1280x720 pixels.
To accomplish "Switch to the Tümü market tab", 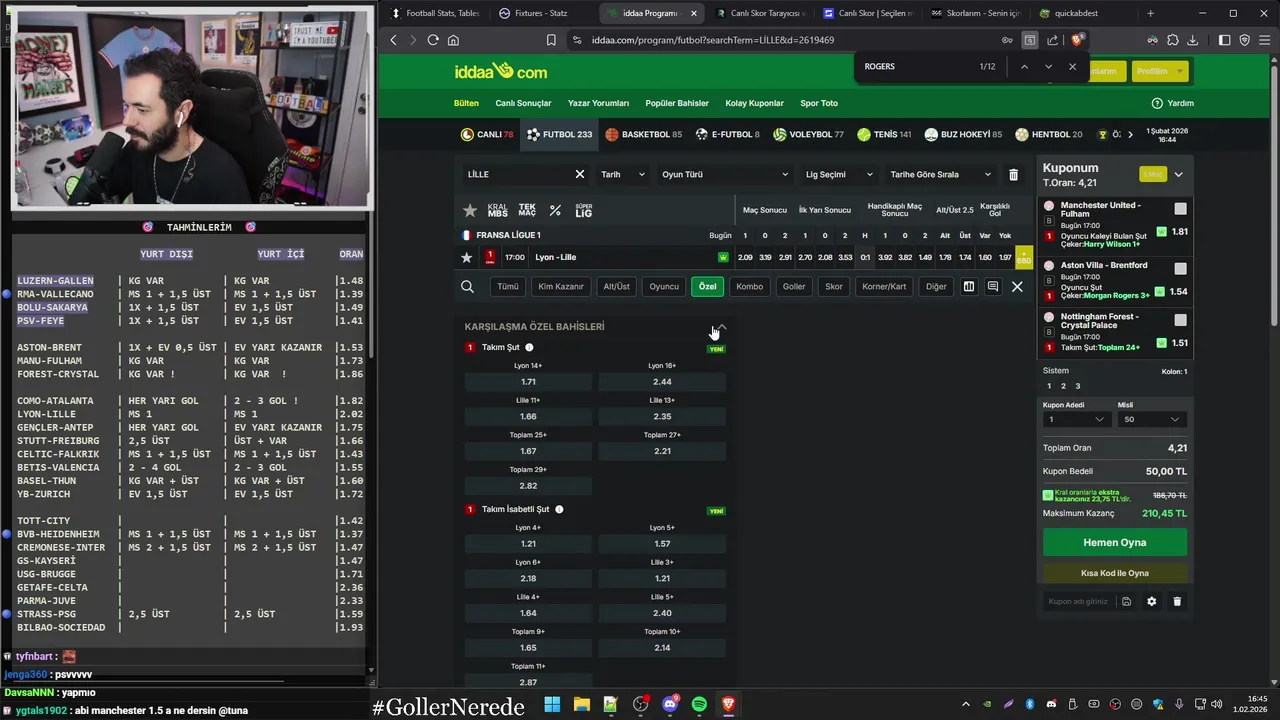I will click(508, 287).
